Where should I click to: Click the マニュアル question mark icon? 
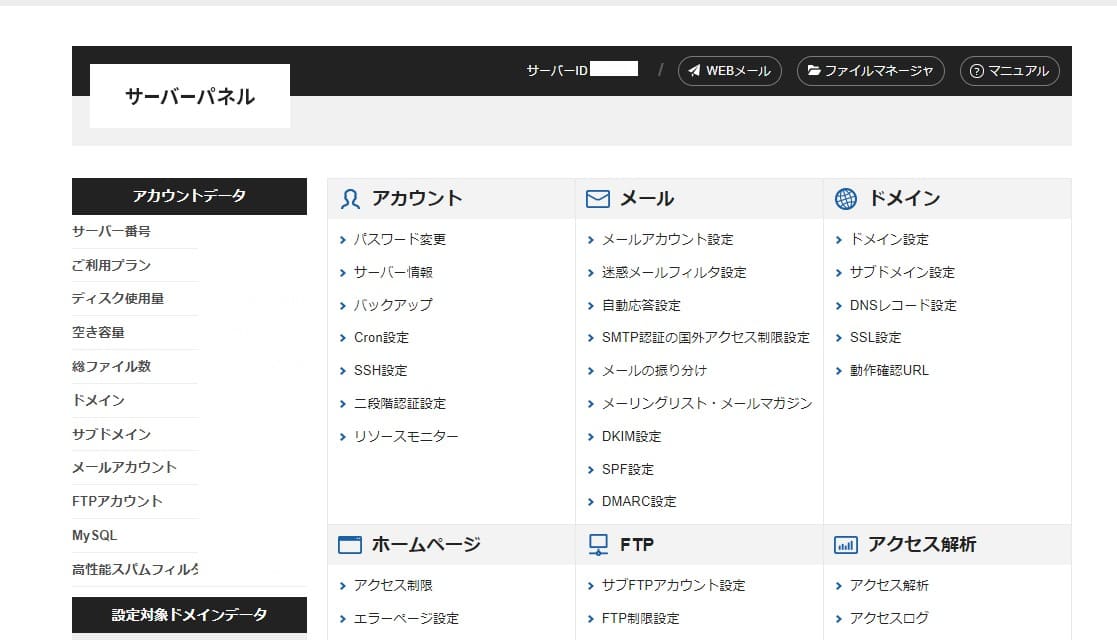[x=975, y=71]
